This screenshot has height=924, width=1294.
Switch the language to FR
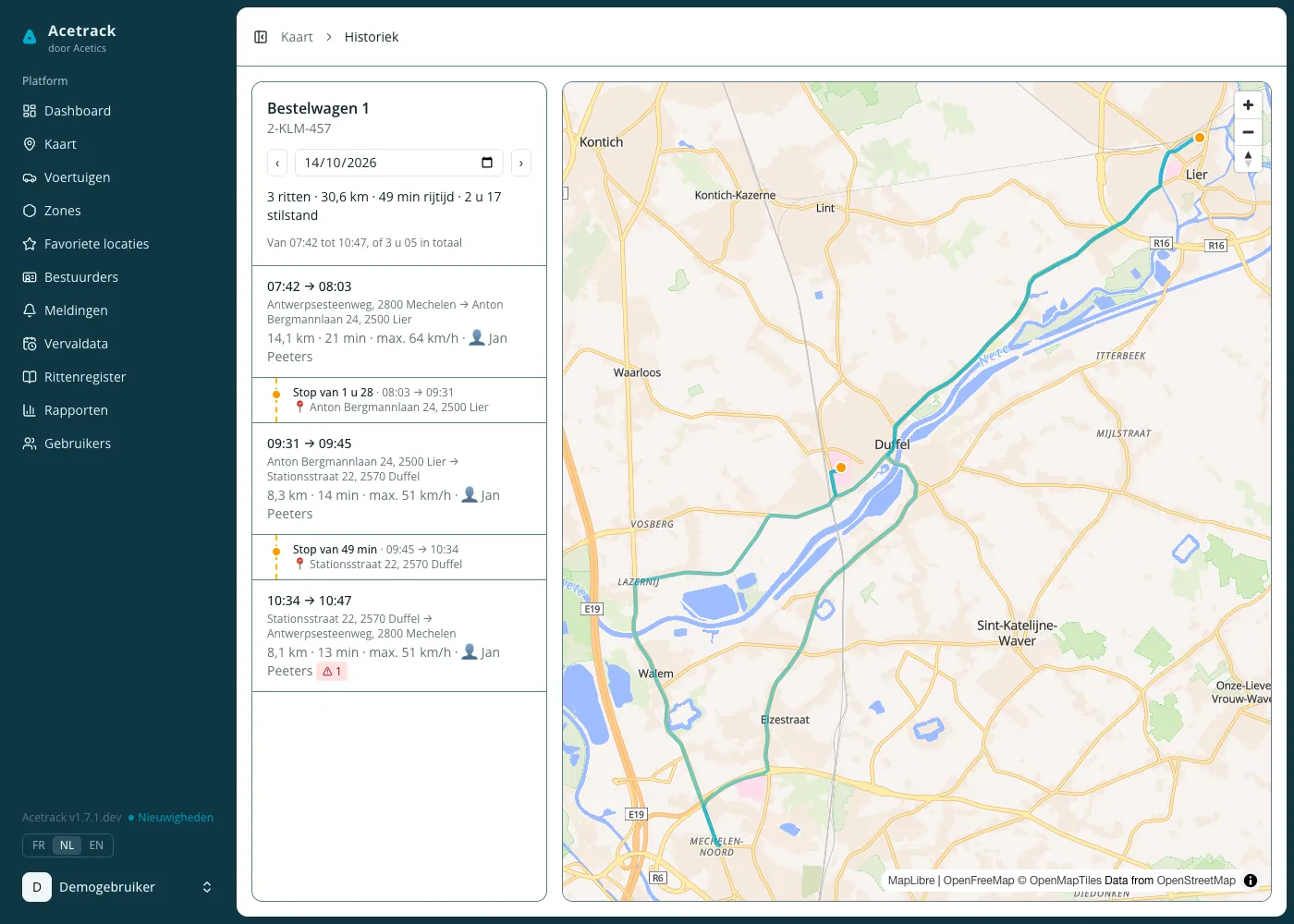[x=39, y=845]
